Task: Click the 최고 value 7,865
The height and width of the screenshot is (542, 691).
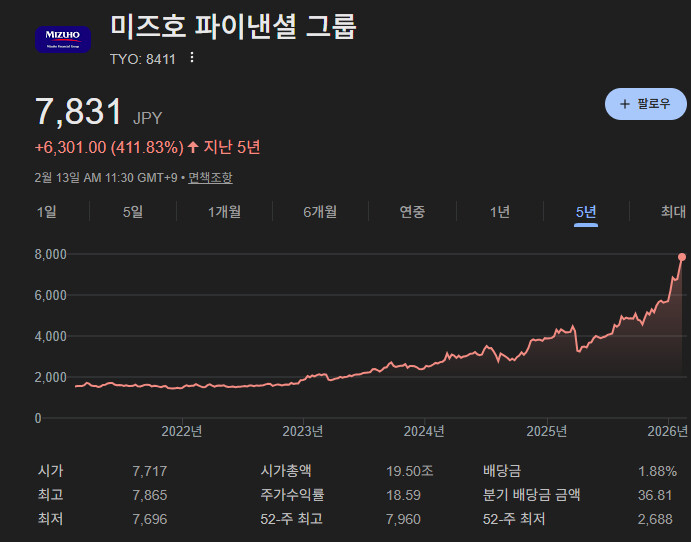Action: (150, 495)
